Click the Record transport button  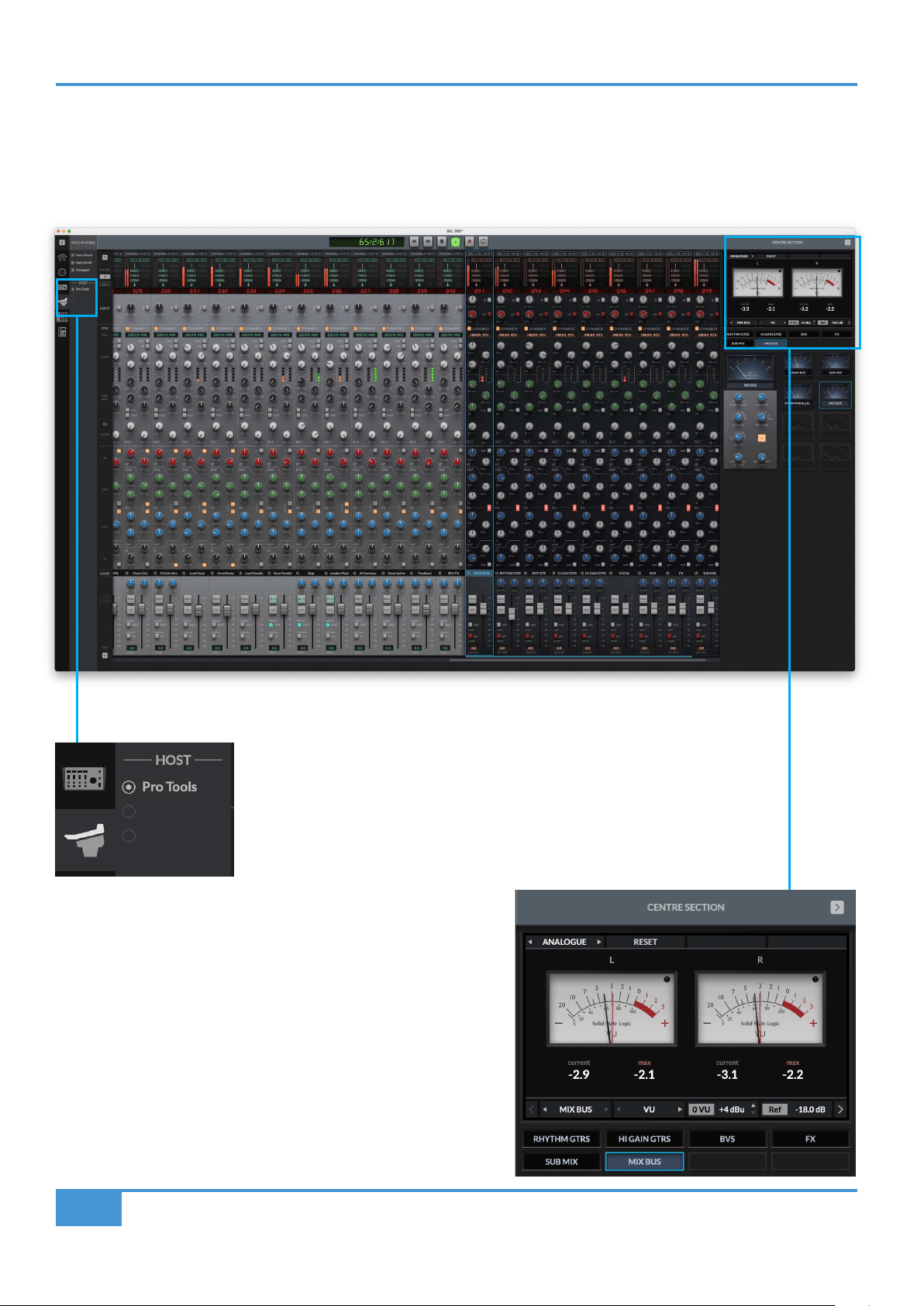(469, 241)
